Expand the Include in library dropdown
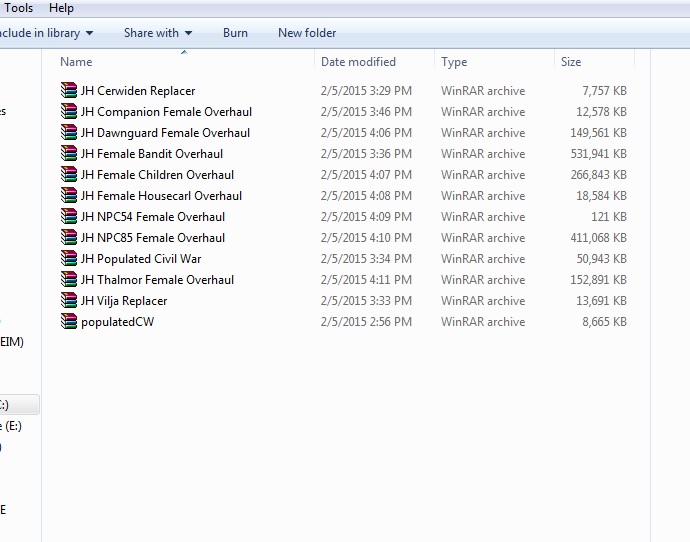 [x=46, y=33]
